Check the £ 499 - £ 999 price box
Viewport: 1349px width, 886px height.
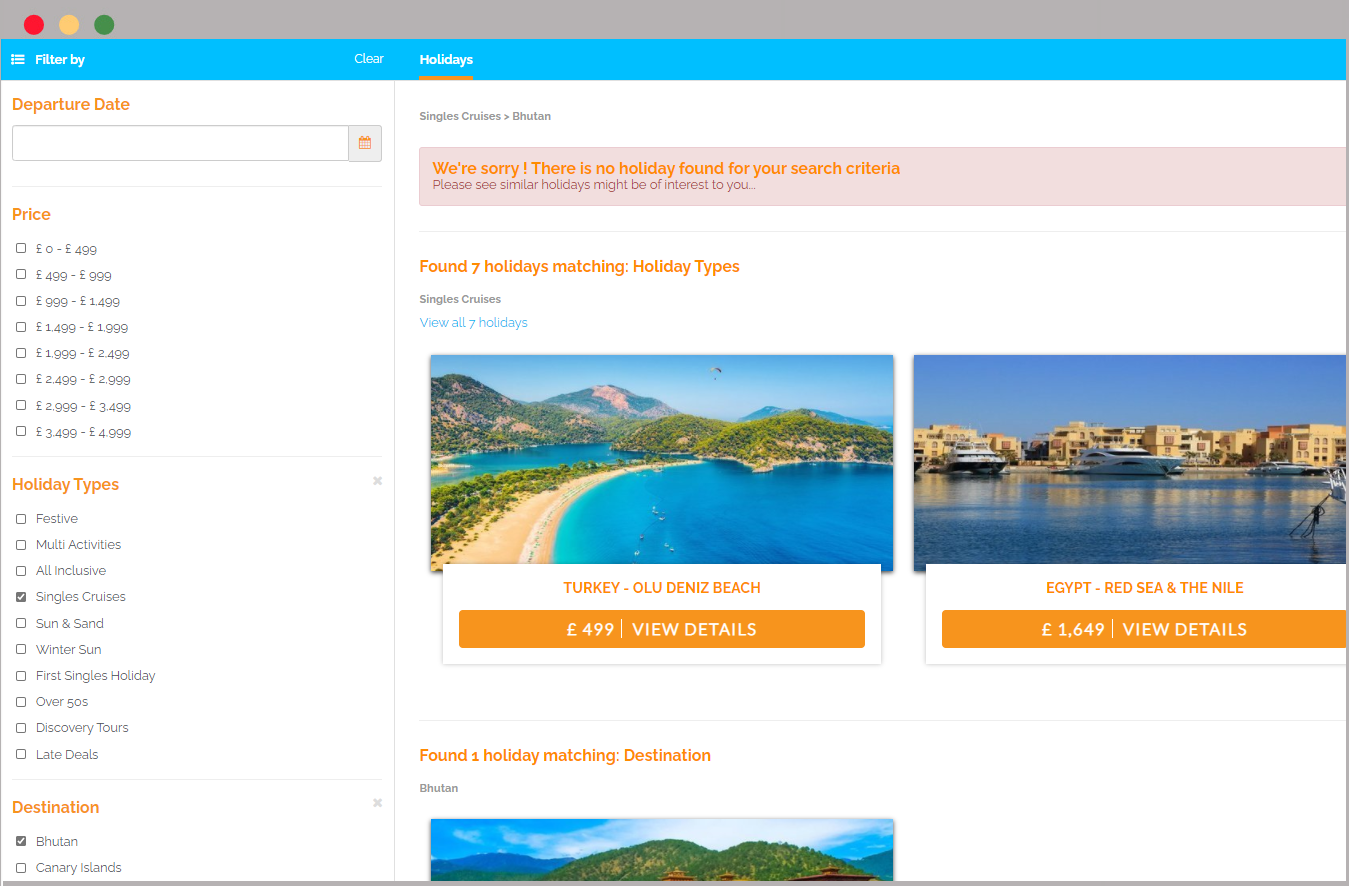tap(21, 274)
